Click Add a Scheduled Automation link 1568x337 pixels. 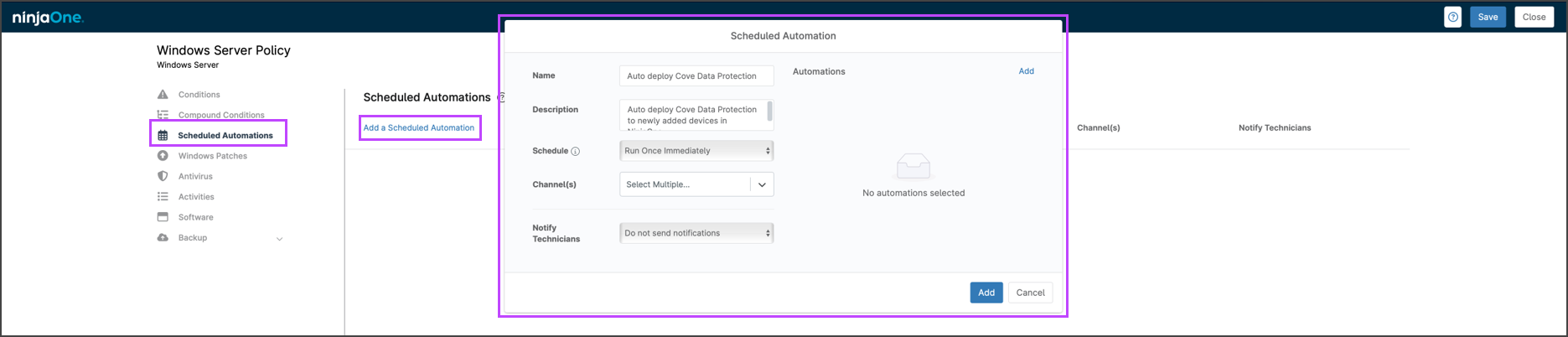coord(419,128)
